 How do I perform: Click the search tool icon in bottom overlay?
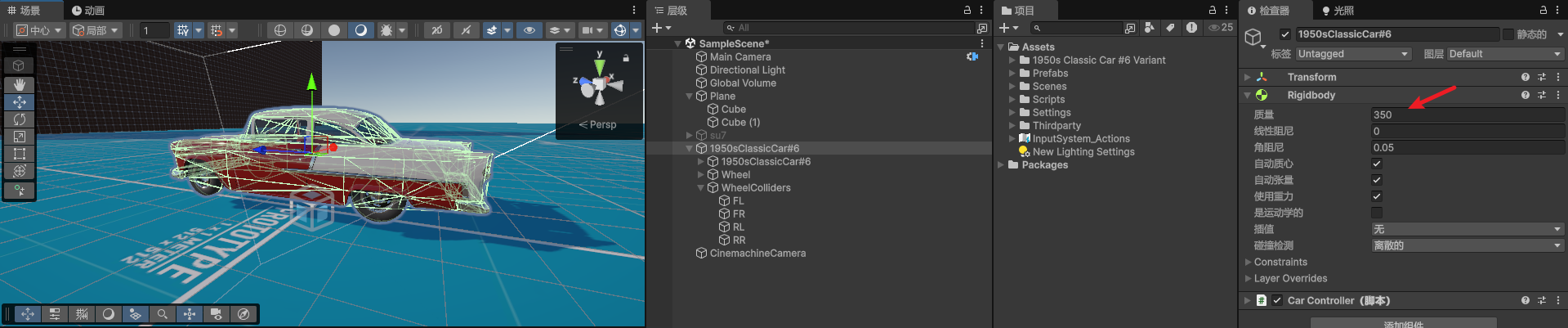click(163, 314)
